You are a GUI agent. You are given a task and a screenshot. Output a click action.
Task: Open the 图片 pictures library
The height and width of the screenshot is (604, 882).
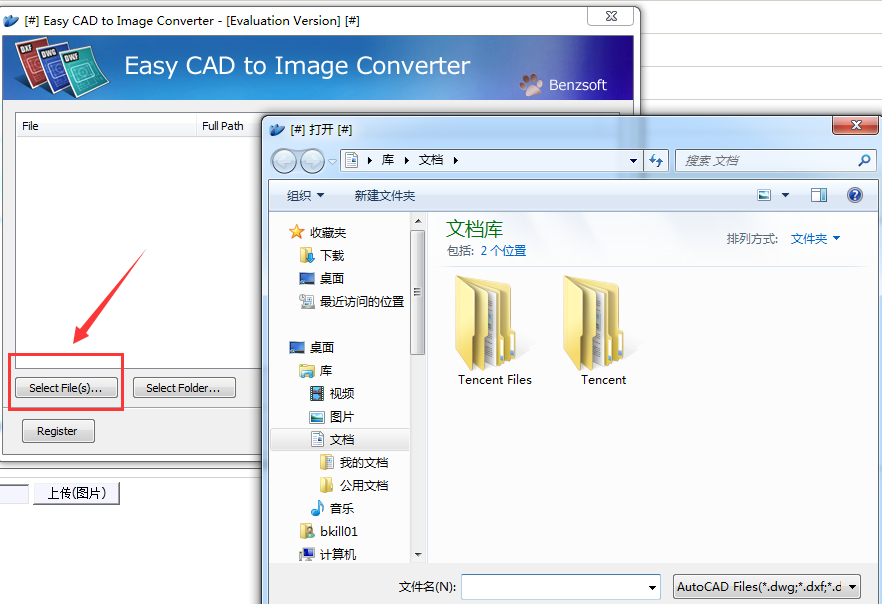pyautogui.click(x=332, y=417)
